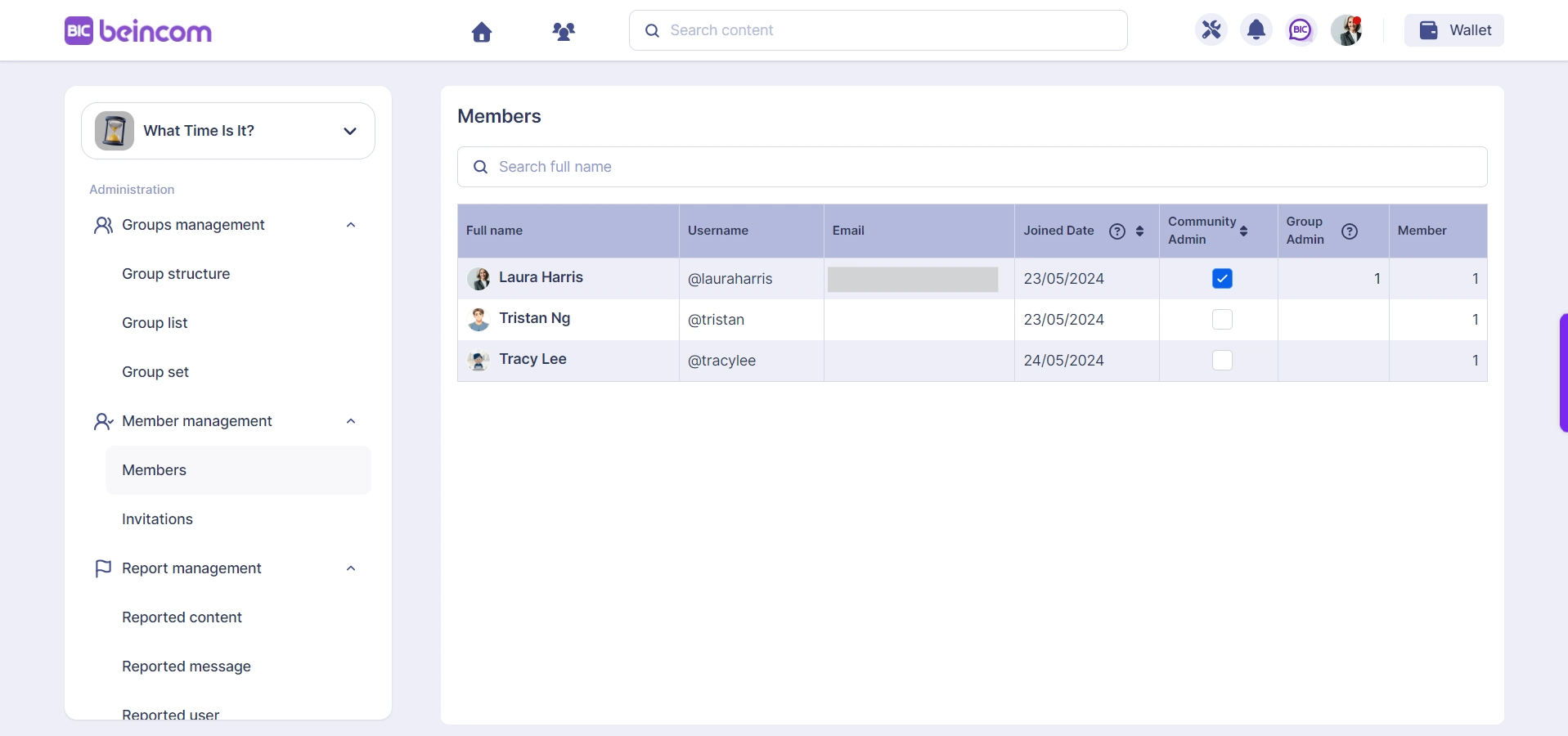Open Group structure page
Screen dimensions: 1568x736
[176, 274]
